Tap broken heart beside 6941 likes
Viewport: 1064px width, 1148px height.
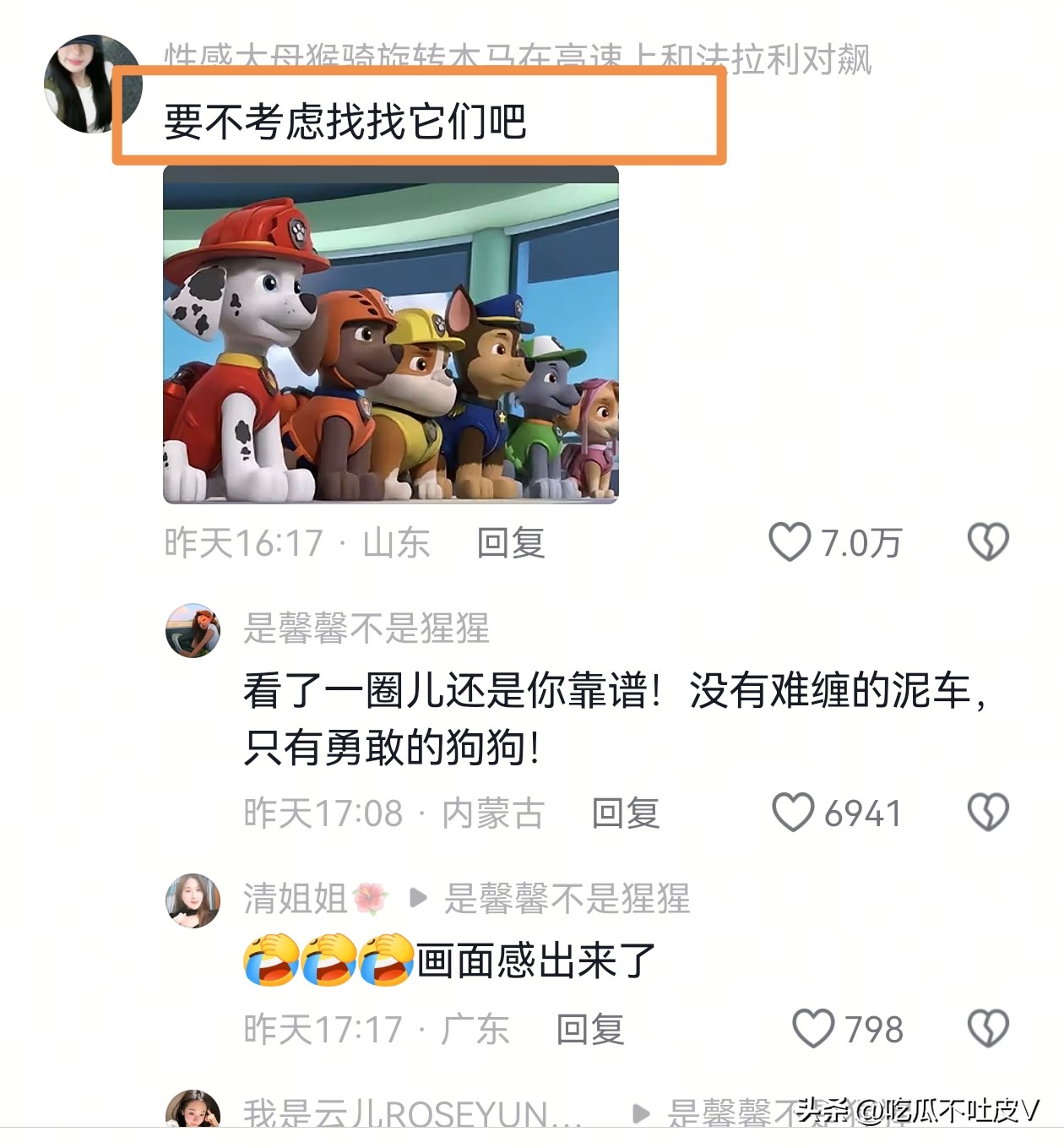pyautogui.click(x=988, y=812)
